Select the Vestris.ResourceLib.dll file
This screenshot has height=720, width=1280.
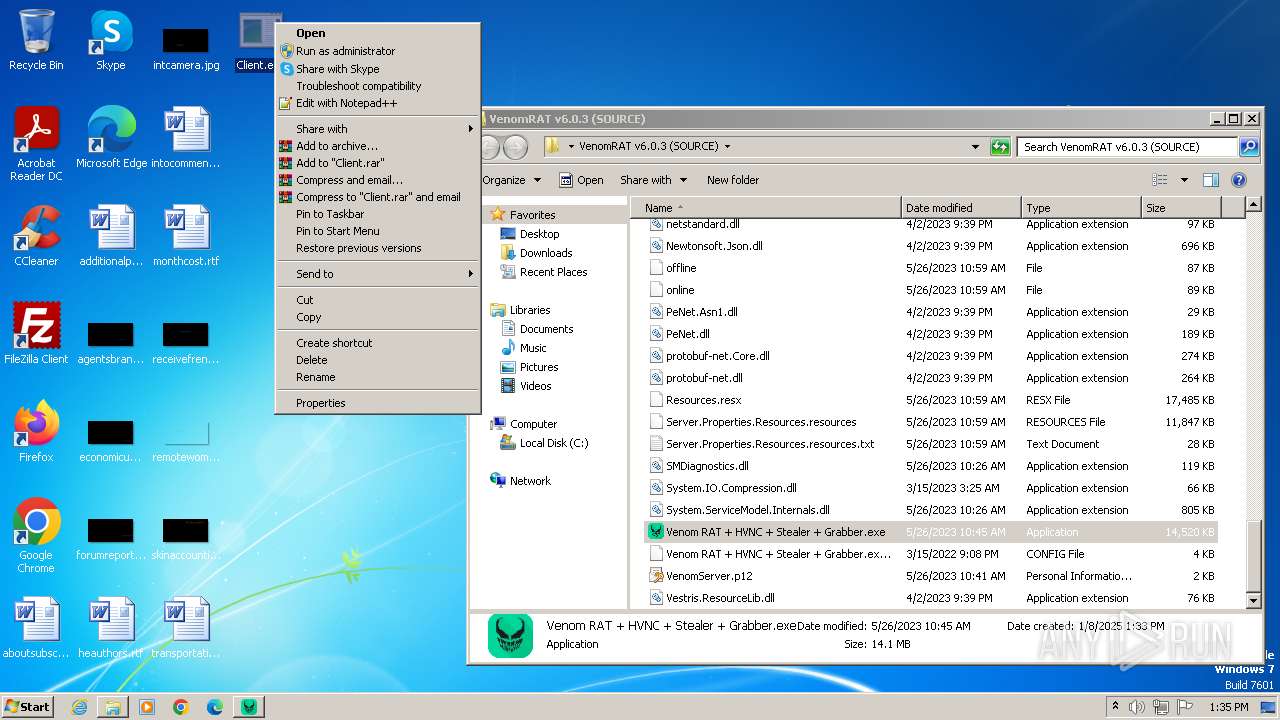[x=720, y=598]
